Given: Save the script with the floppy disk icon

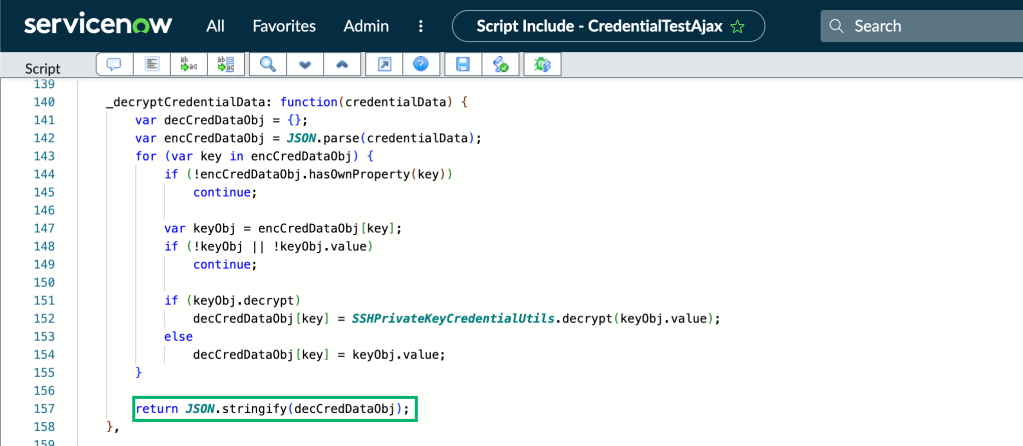Looking at the screenshot, I should coord(463,65).
